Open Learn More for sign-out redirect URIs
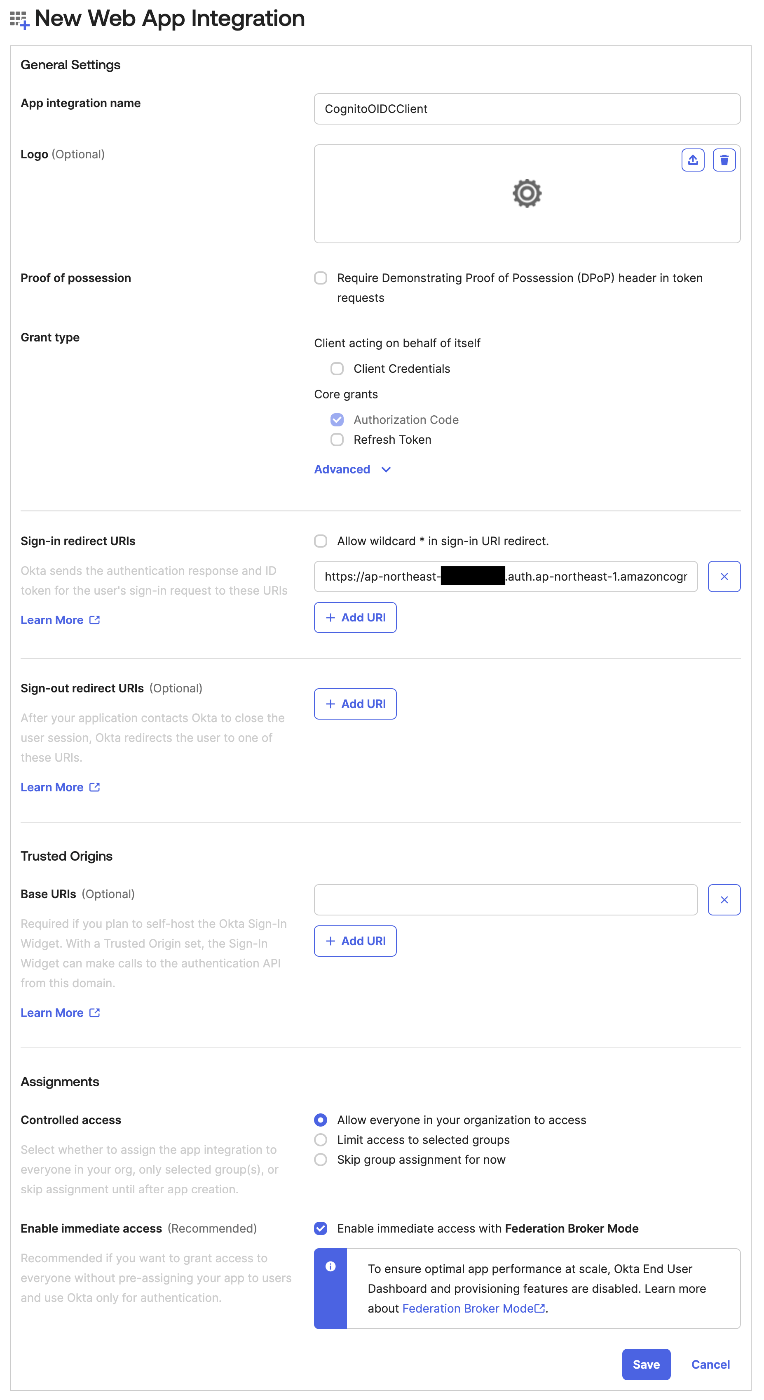 coord(60,787)
